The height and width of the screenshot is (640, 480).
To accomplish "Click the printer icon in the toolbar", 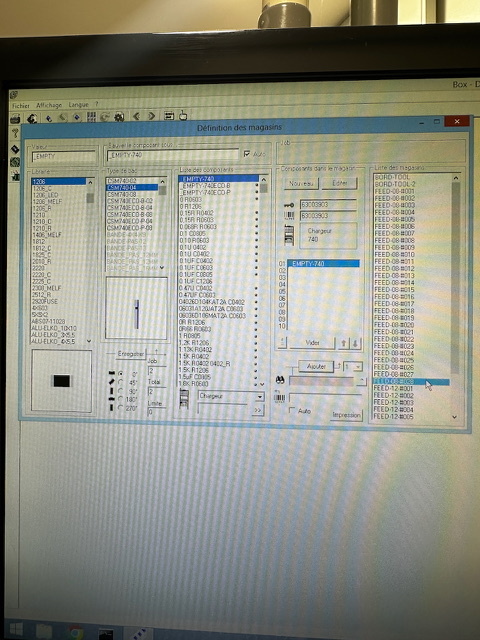I will [15, 119].
